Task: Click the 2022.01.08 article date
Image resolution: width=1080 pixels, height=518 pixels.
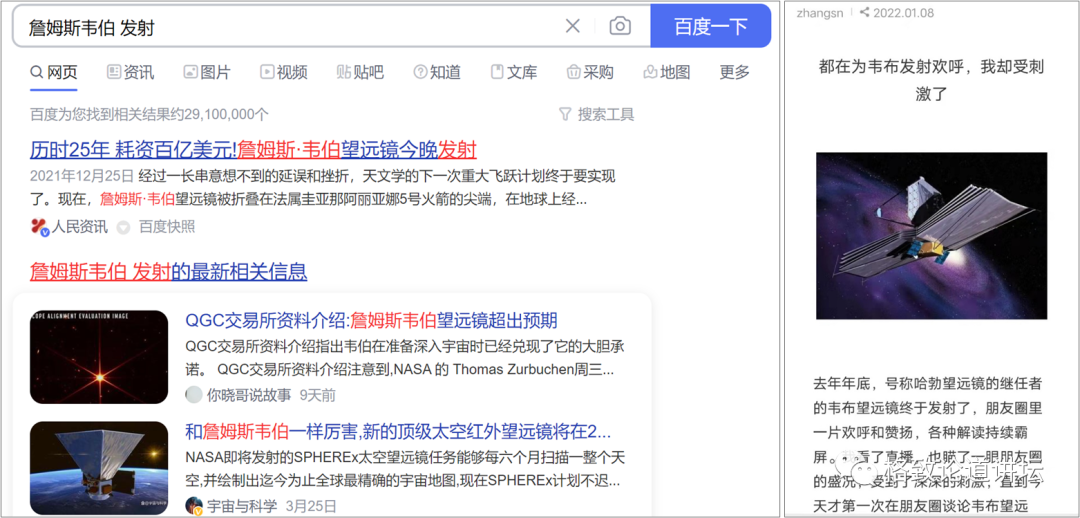Action: click(x=902, y=13)
